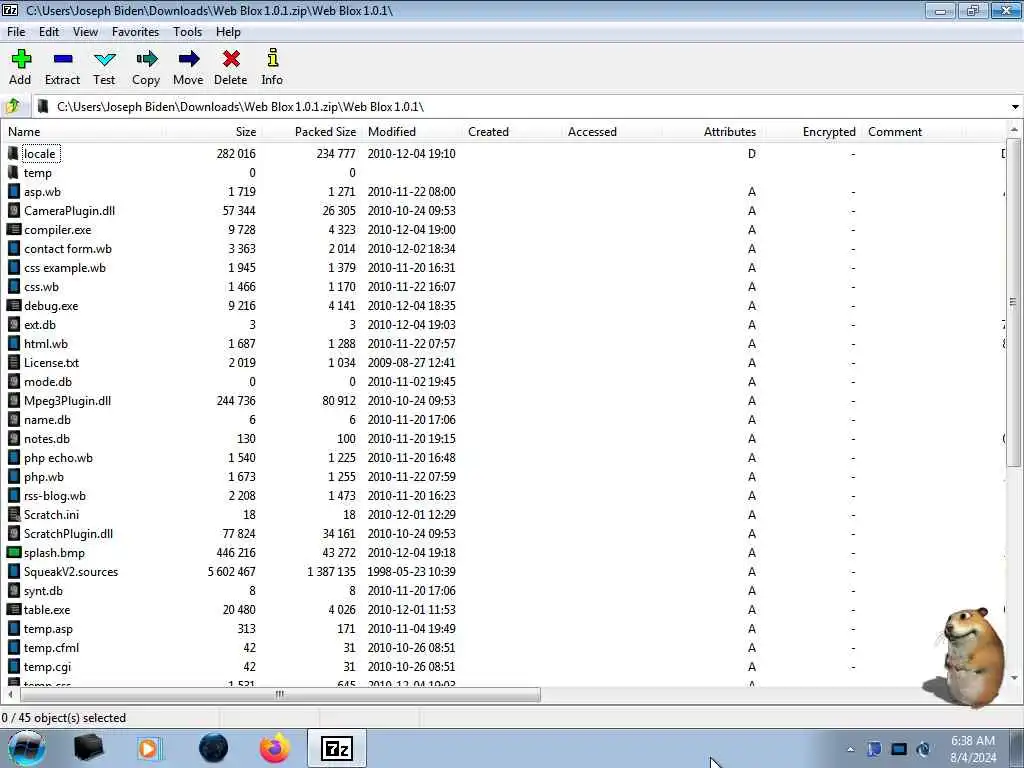This screenshot has height=768, width=1024.
Task: Click the network tray icon
Action: 899,749
